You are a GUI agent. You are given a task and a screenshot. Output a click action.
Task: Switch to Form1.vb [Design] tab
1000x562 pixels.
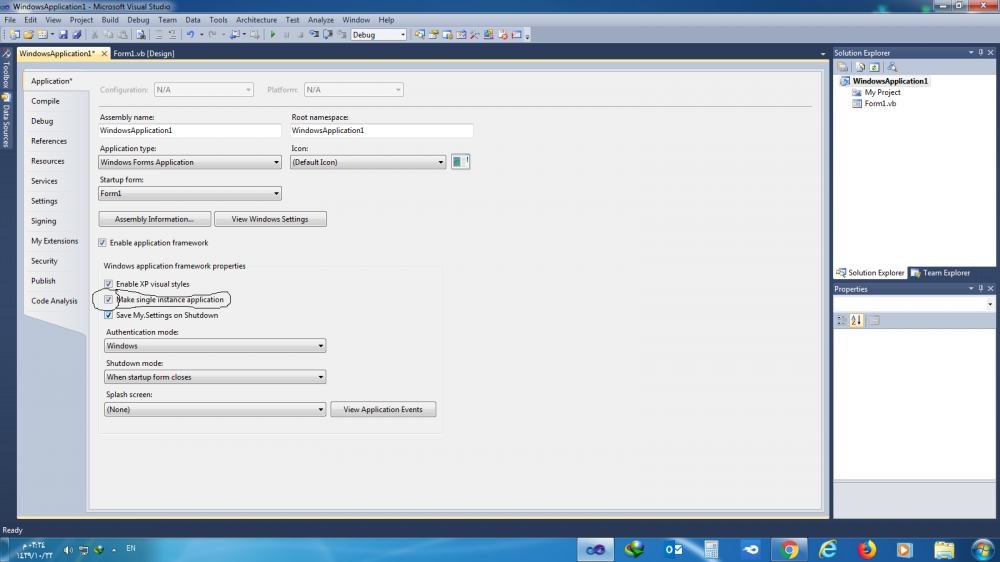tap(143, 54)
